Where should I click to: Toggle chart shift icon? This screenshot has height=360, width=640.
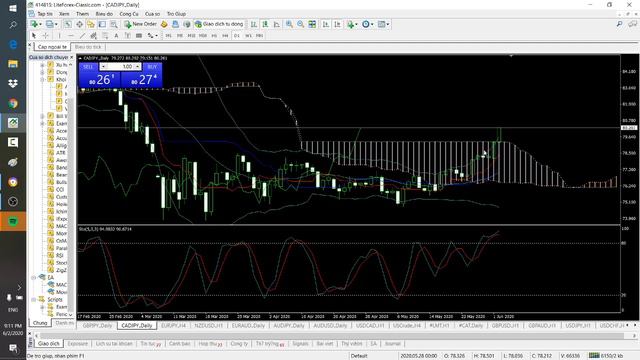[337, 24]
